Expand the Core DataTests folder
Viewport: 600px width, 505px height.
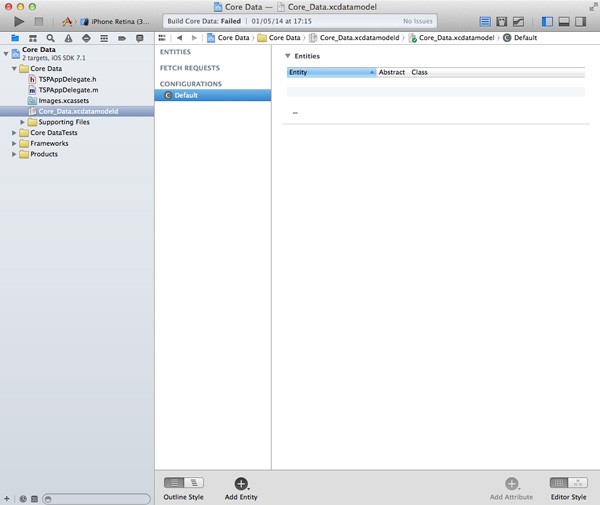point(14,133)
